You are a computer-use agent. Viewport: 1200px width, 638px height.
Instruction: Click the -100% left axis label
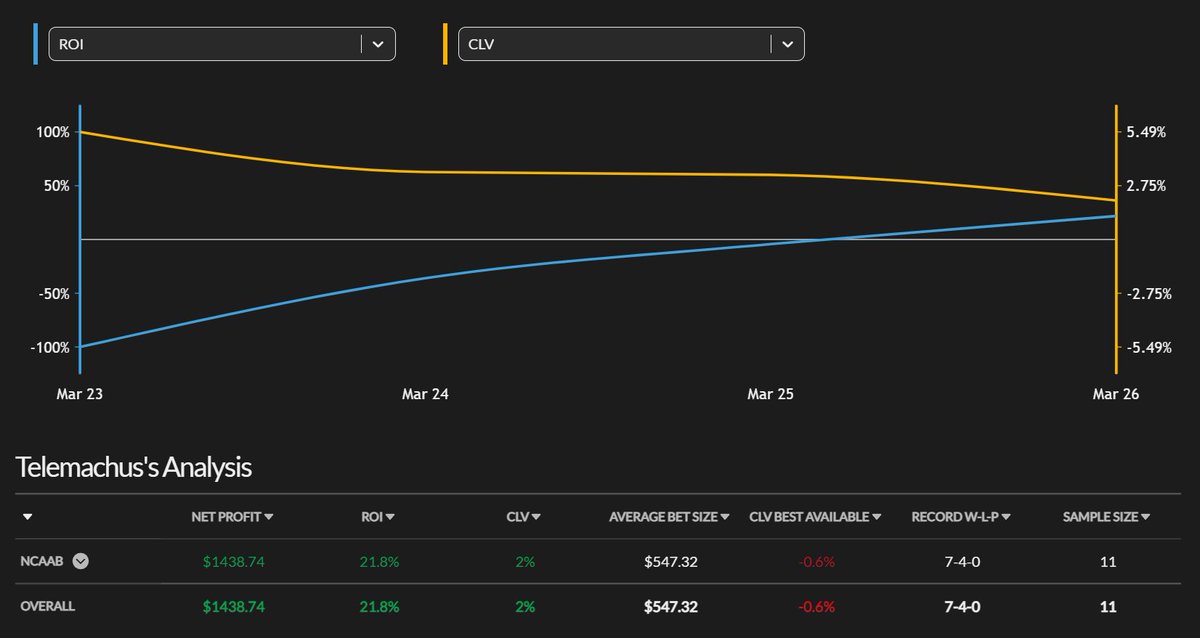tap(51, 348)
